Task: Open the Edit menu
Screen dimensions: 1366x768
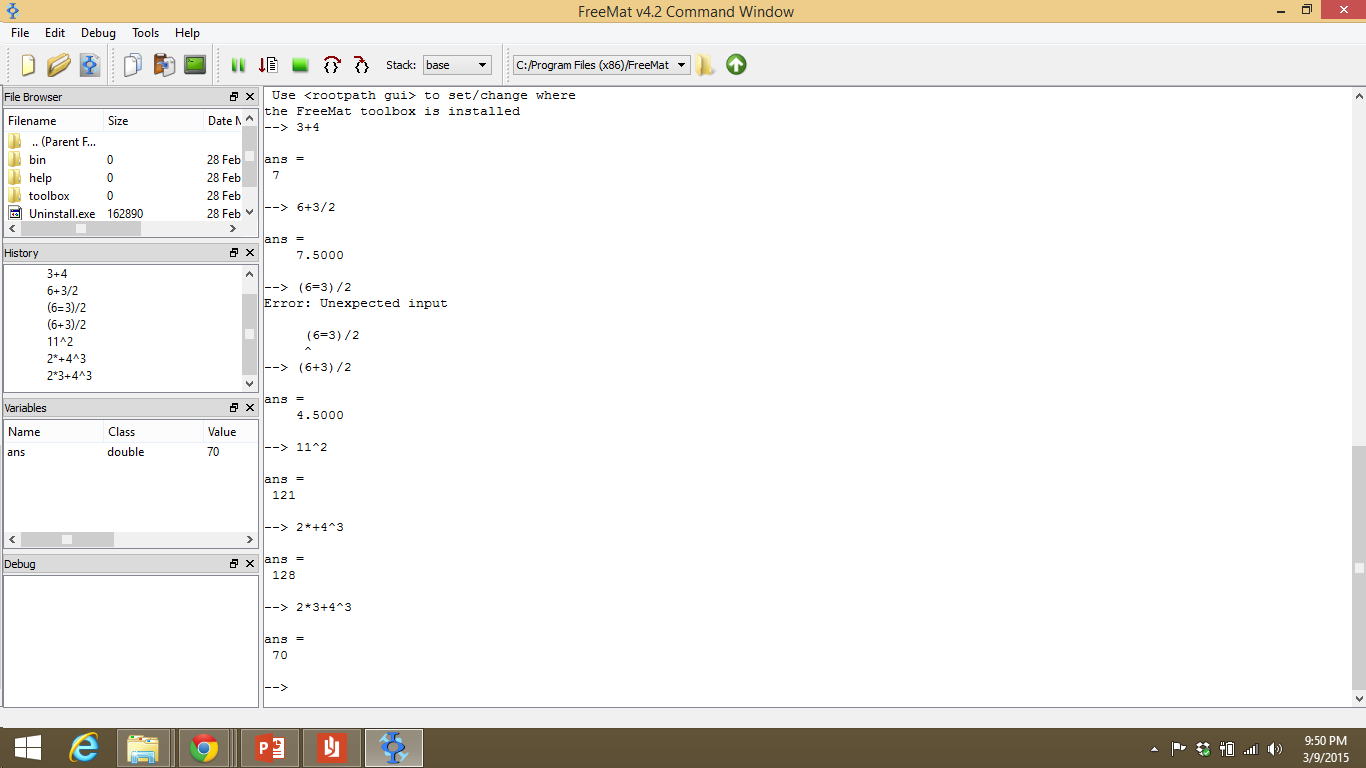Action: click(55, 33)
